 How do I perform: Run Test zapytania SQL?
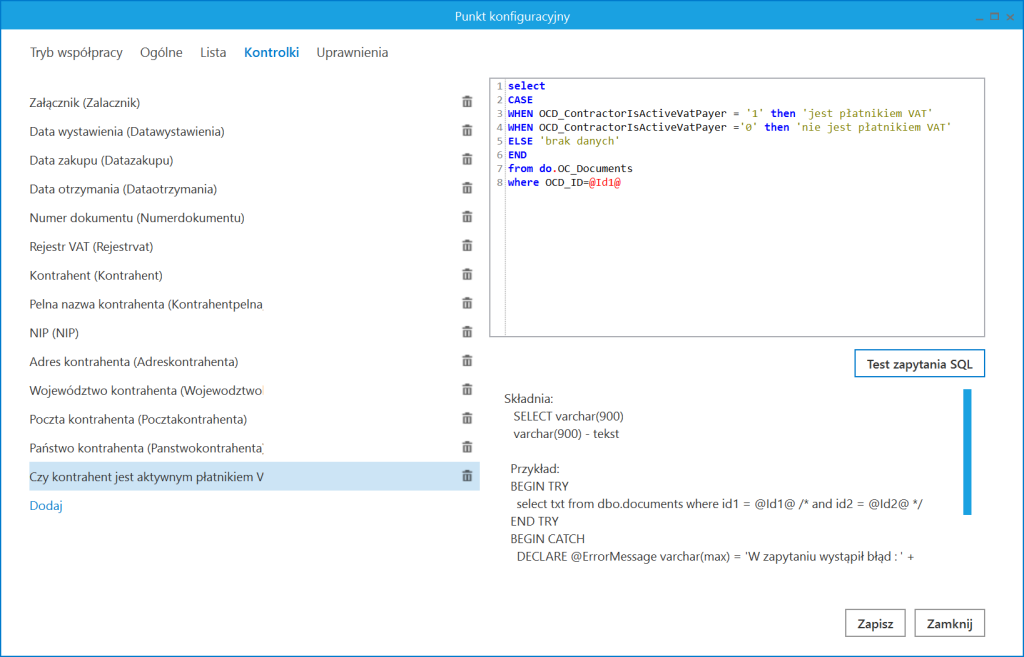tap(918, 363)
